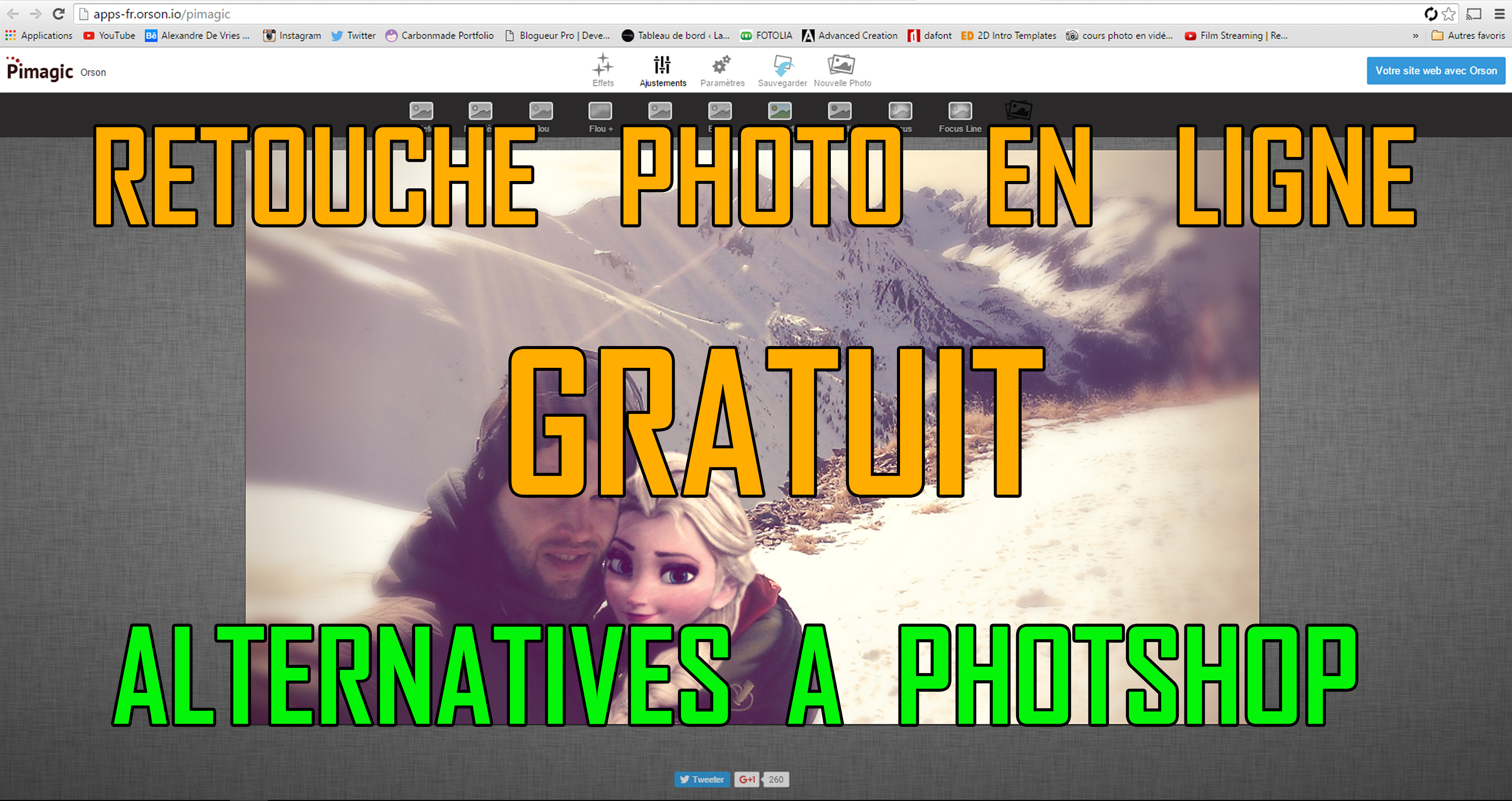Open the Cast screen icon

[x=1473, y=13]
